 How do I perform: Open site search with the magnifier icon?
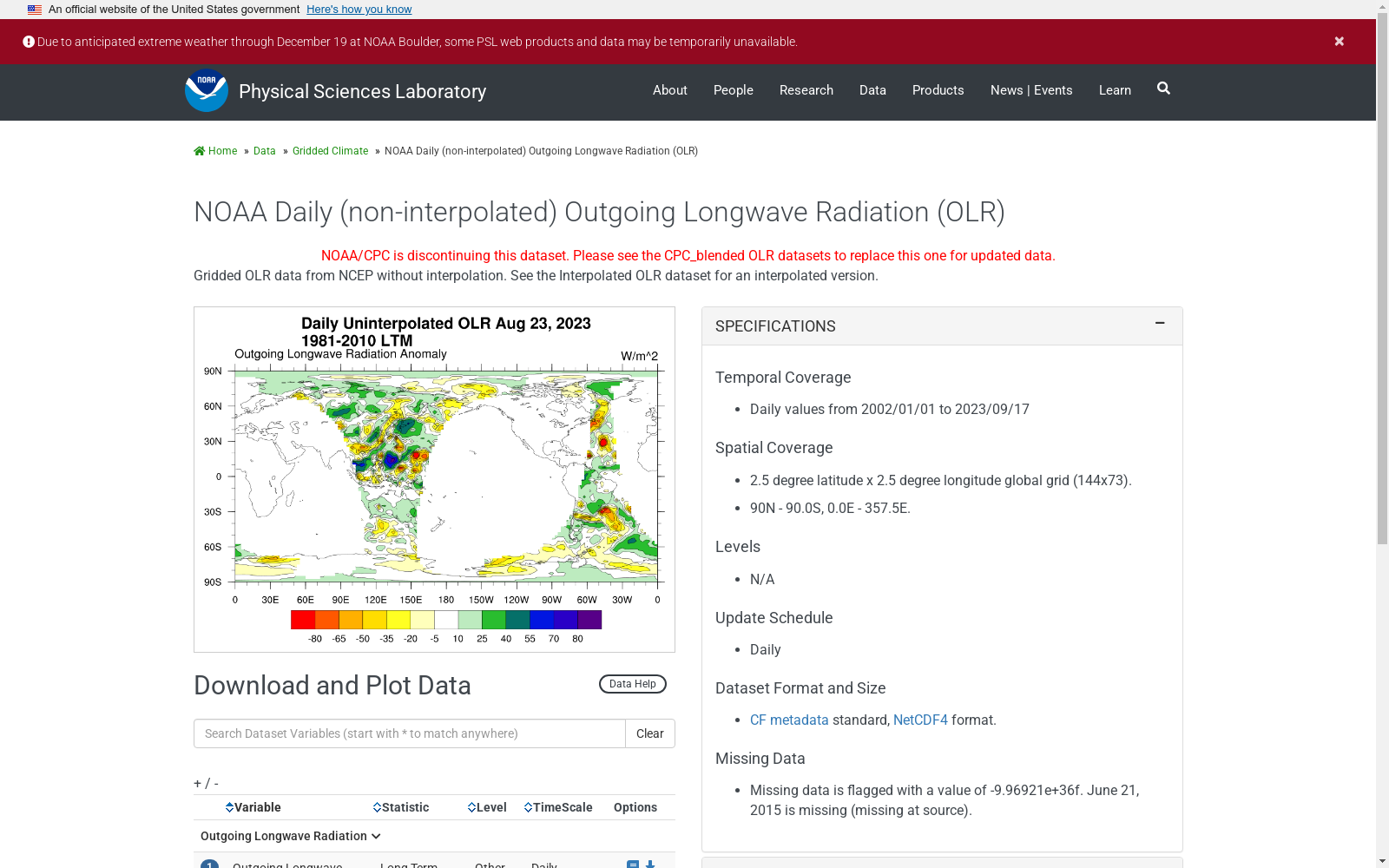click(1163, 89)
